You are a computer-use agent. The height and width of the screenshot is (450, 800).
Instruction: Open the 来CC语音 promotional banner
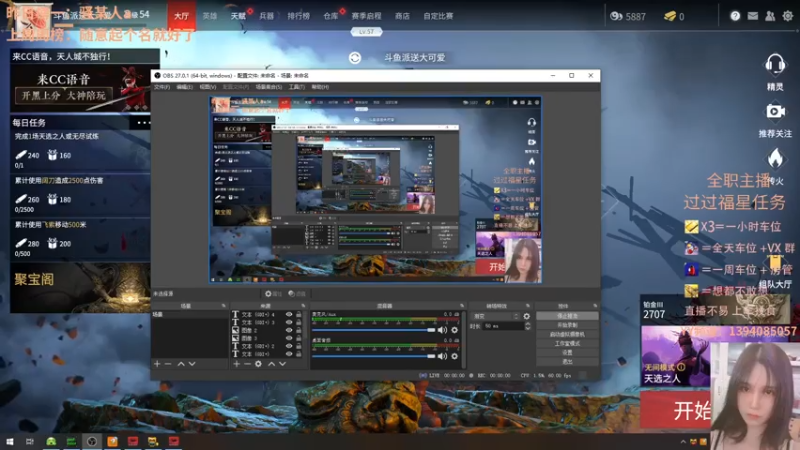85,87
